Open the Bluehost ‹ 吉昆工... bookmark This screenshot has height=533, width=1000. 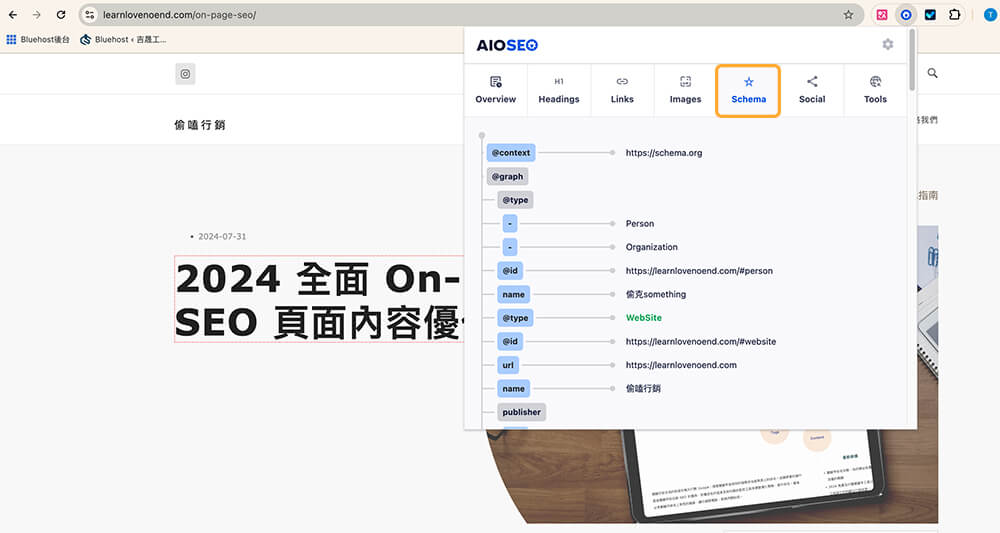click(x=123, y=40)
